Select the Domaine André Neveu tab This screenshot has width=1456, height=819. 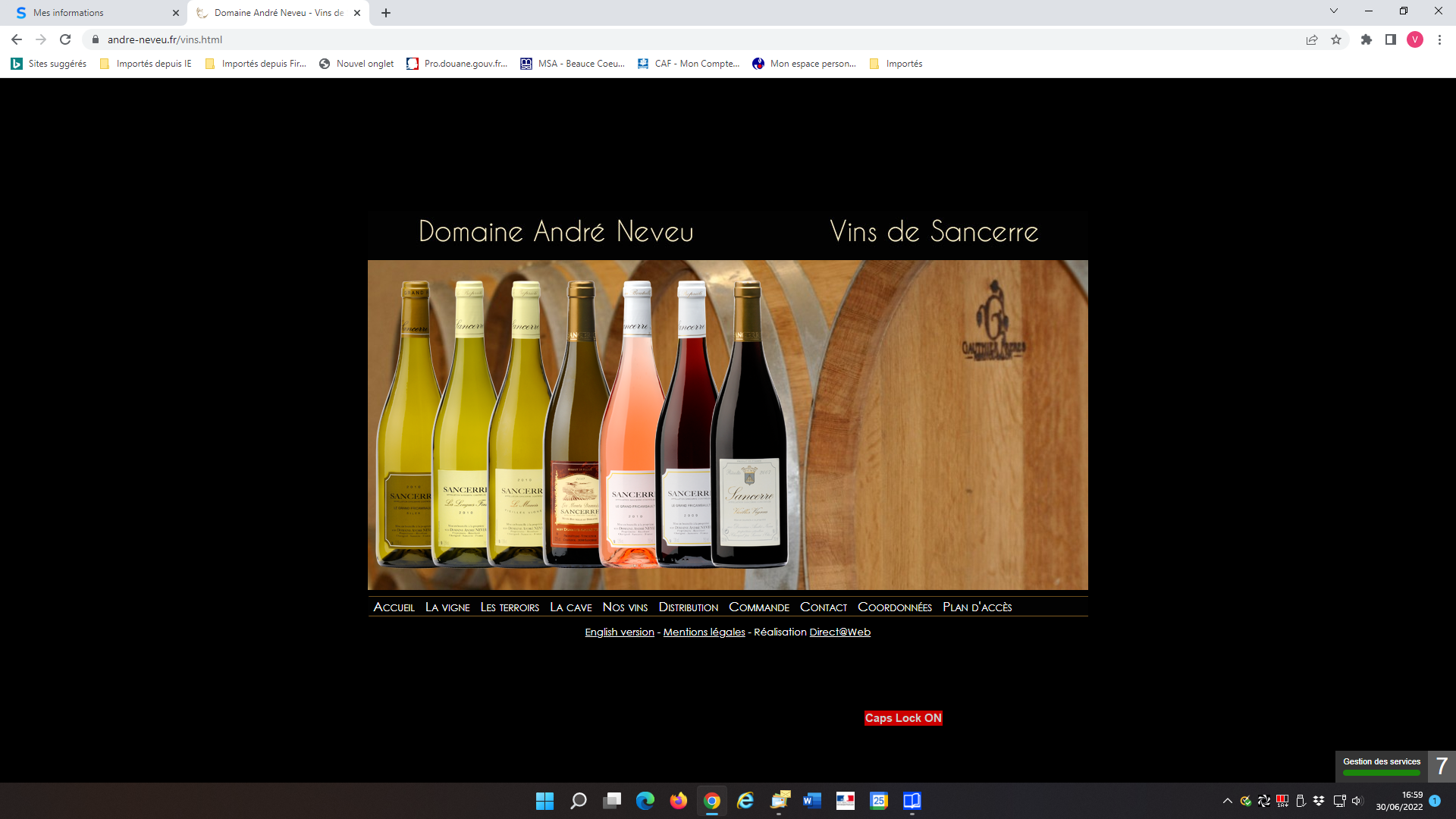[x=278, y=13]
